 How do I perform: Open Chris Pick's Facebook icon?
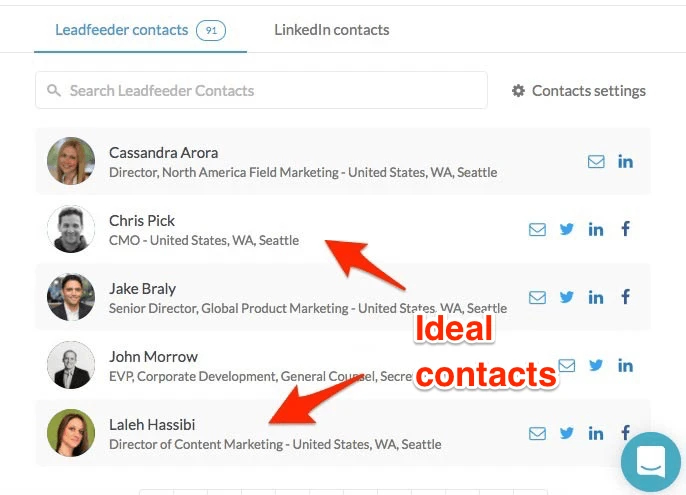[625, 229]
